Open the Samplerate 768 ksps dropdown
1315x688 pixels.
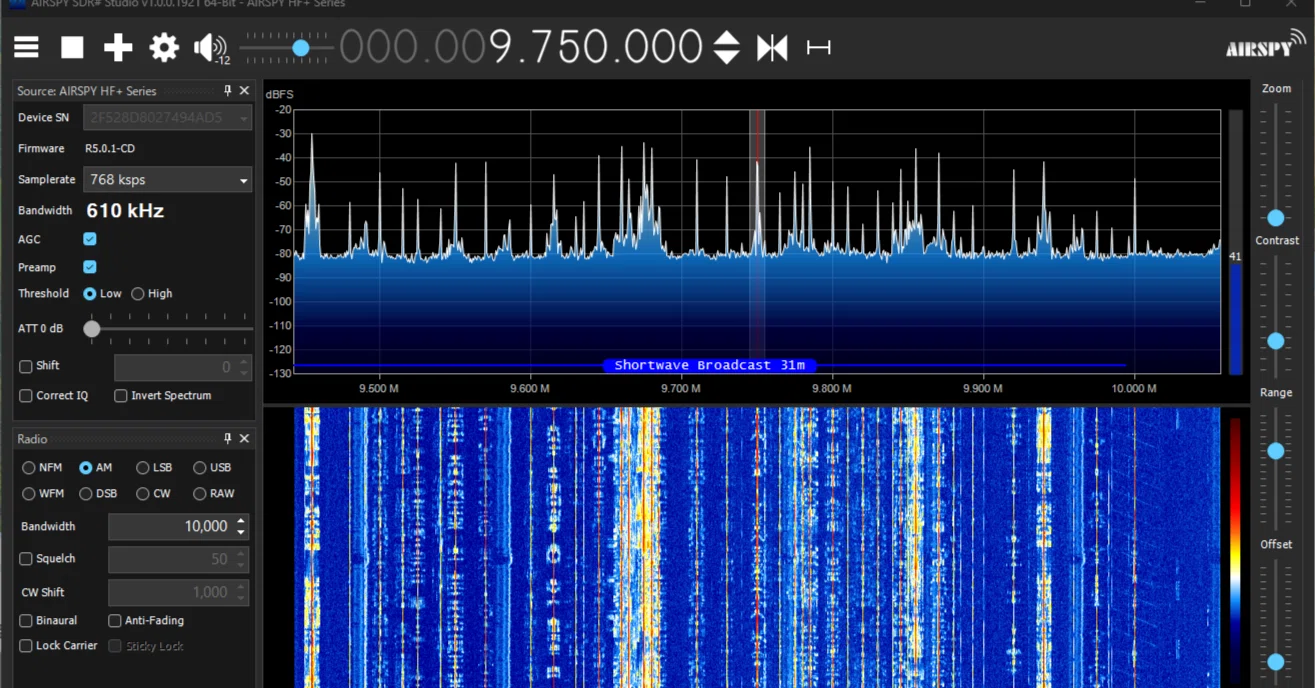[x=167, y=180]
